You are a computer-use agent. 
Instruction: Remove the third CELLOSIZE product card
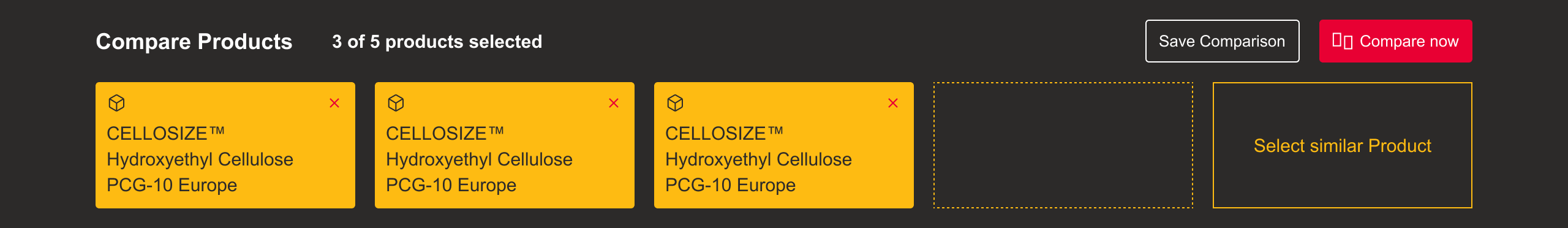click(x=893, y=103)
